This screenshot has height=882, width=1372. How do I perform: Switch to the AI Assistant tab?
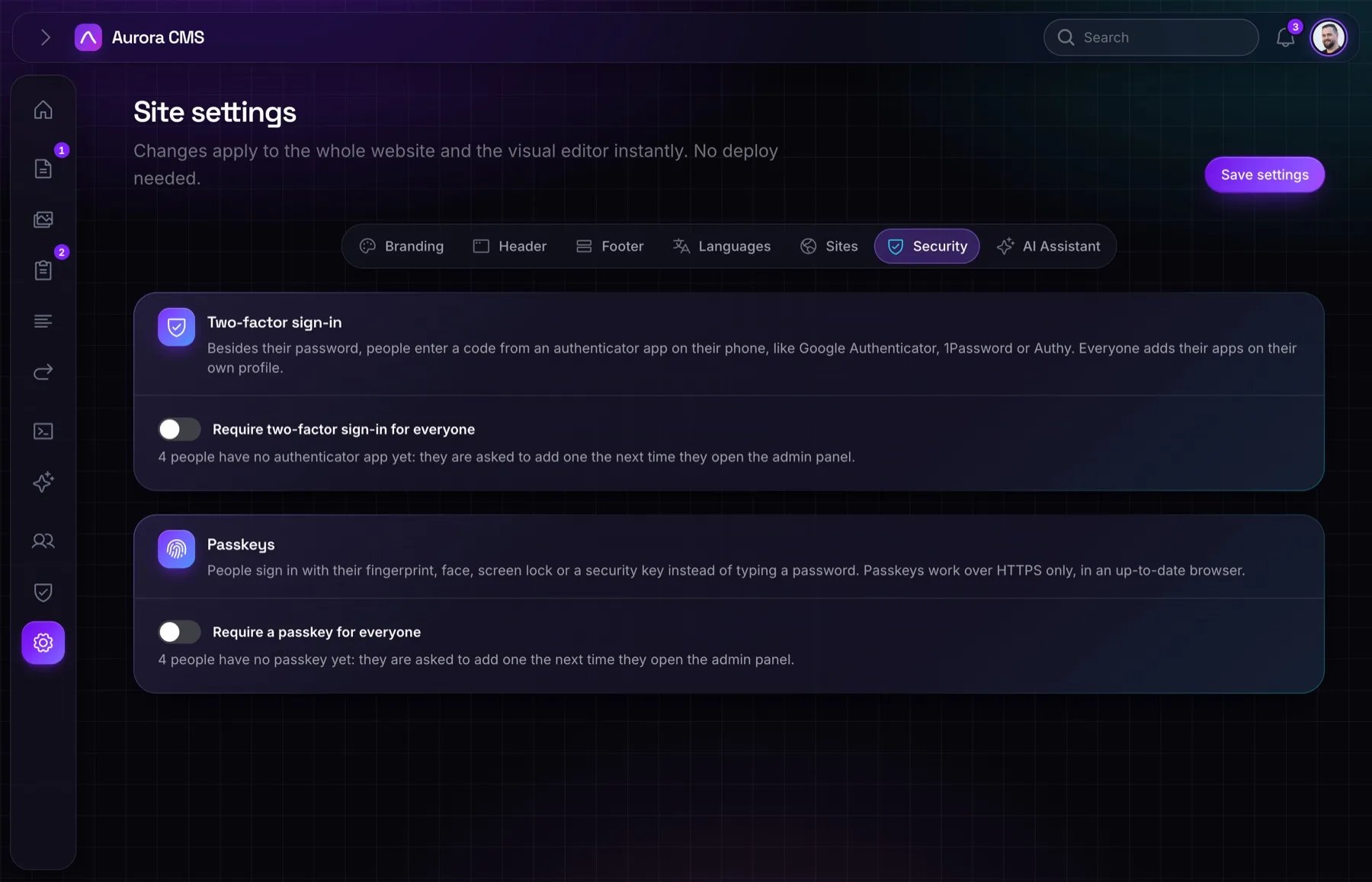coord(1049,246)
